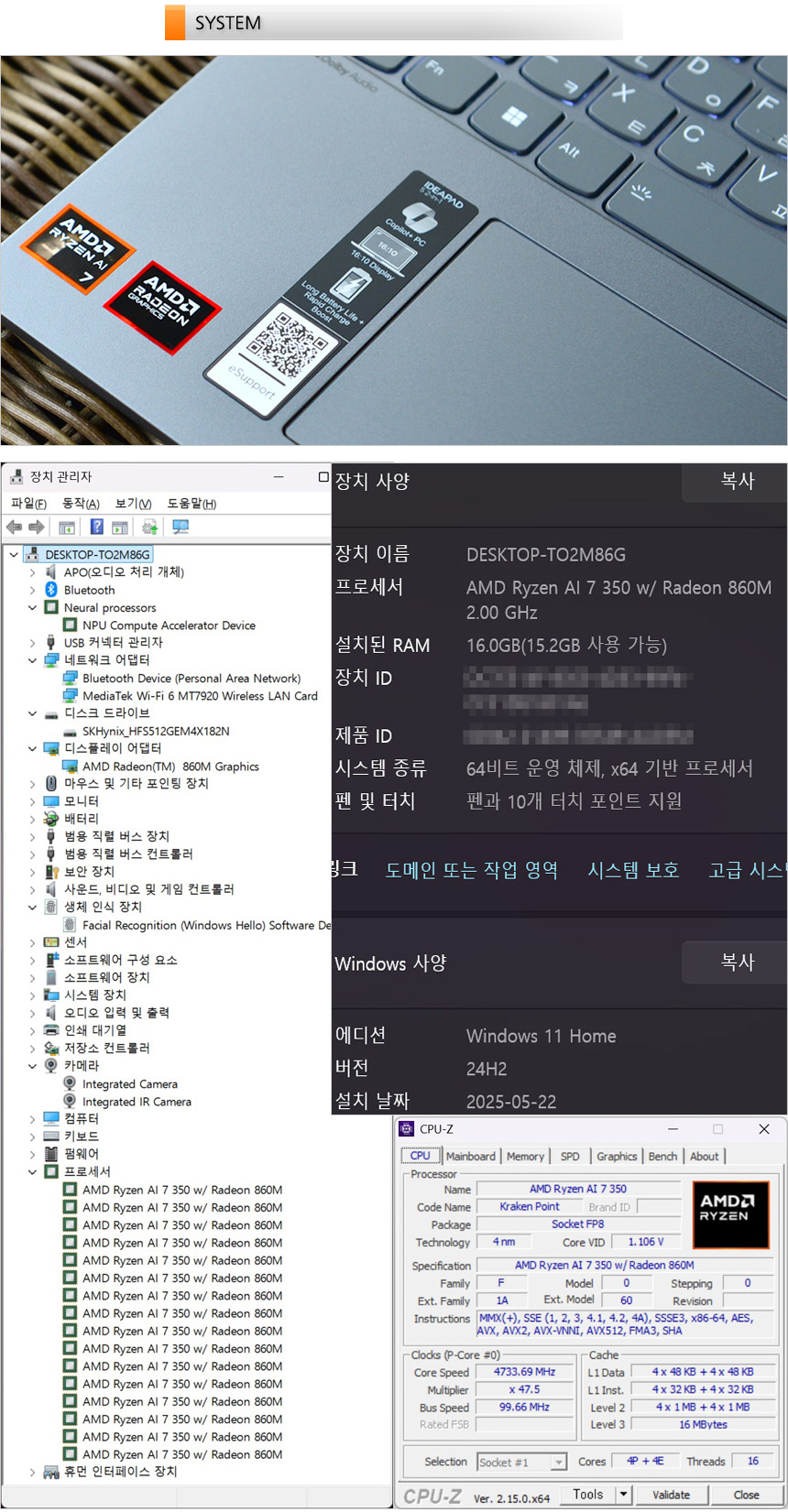Collapse the 프로세서 (Processors) tree node
This screenshot has height=1512, width=788.
(33, 1171)
